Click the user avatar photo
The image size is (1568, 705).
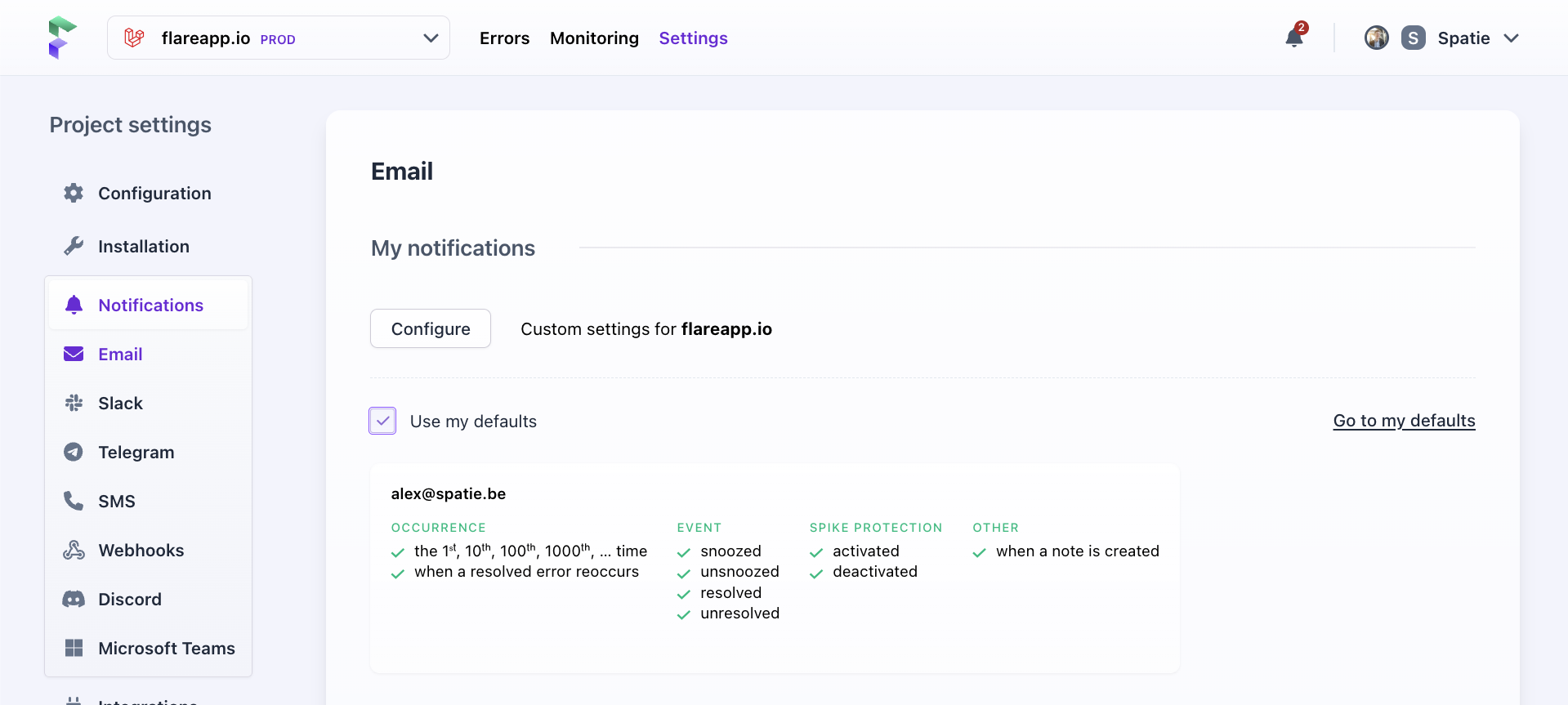1377,38
